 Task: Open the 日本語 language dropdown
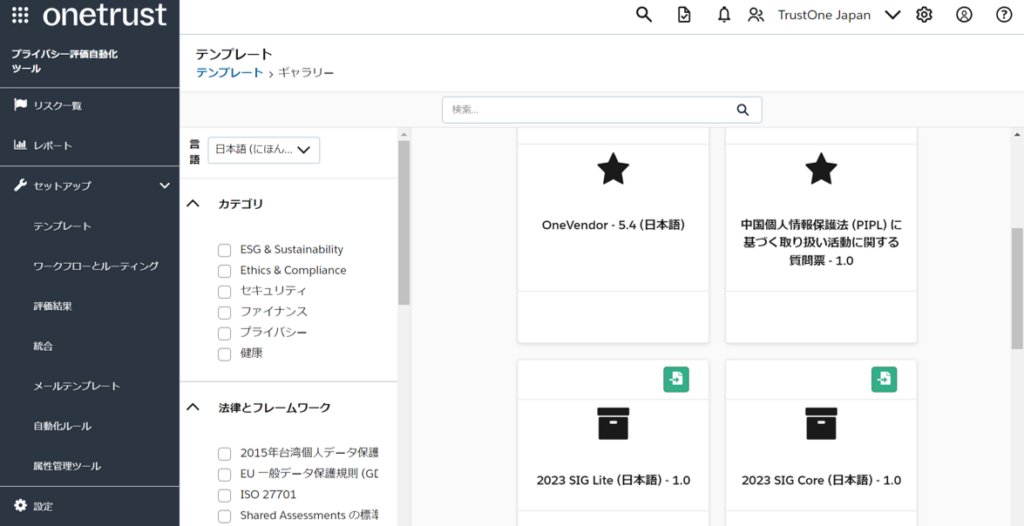[x=264, y=150]
